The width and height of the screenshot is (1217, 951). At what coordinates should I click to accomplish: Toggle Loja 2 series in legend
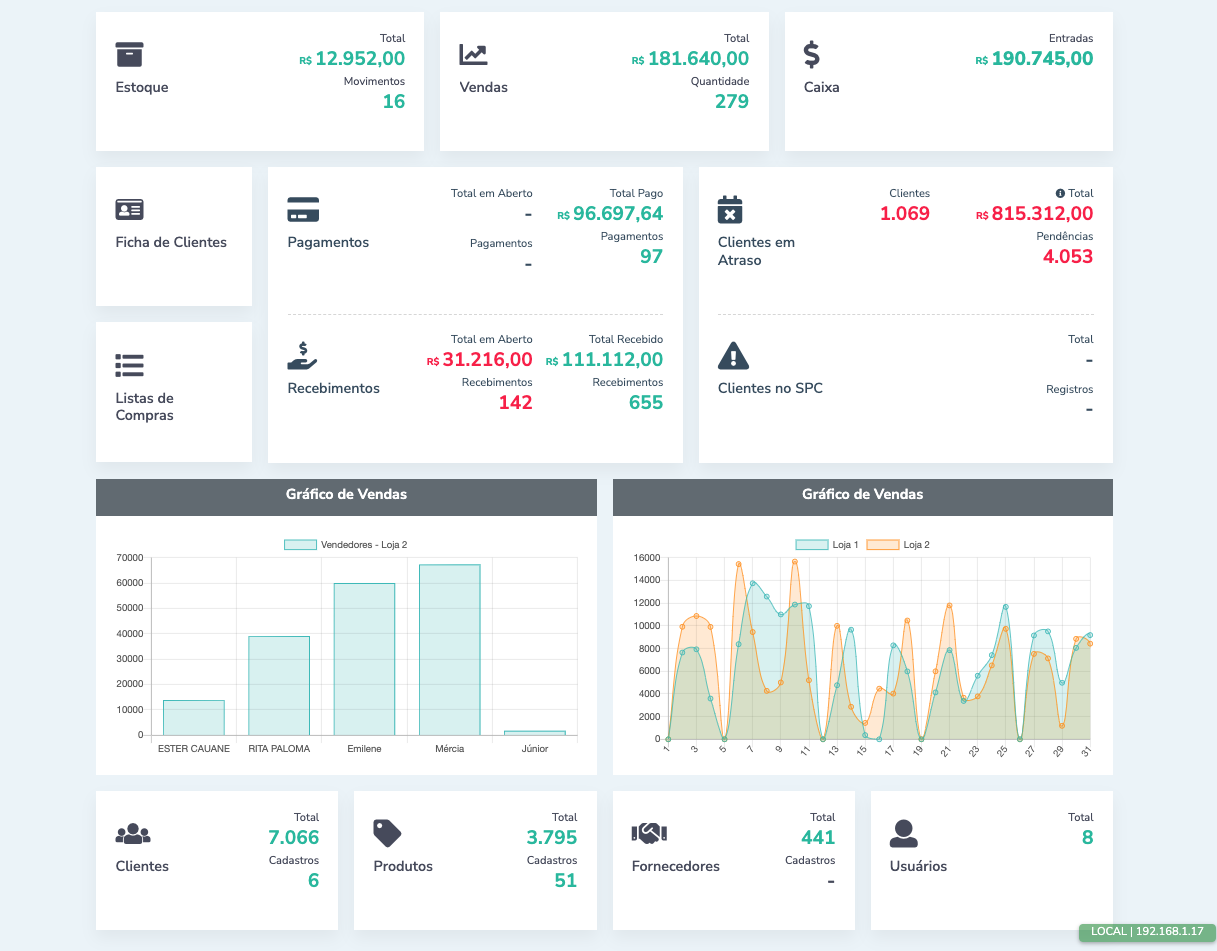click(x=897, y=545)
